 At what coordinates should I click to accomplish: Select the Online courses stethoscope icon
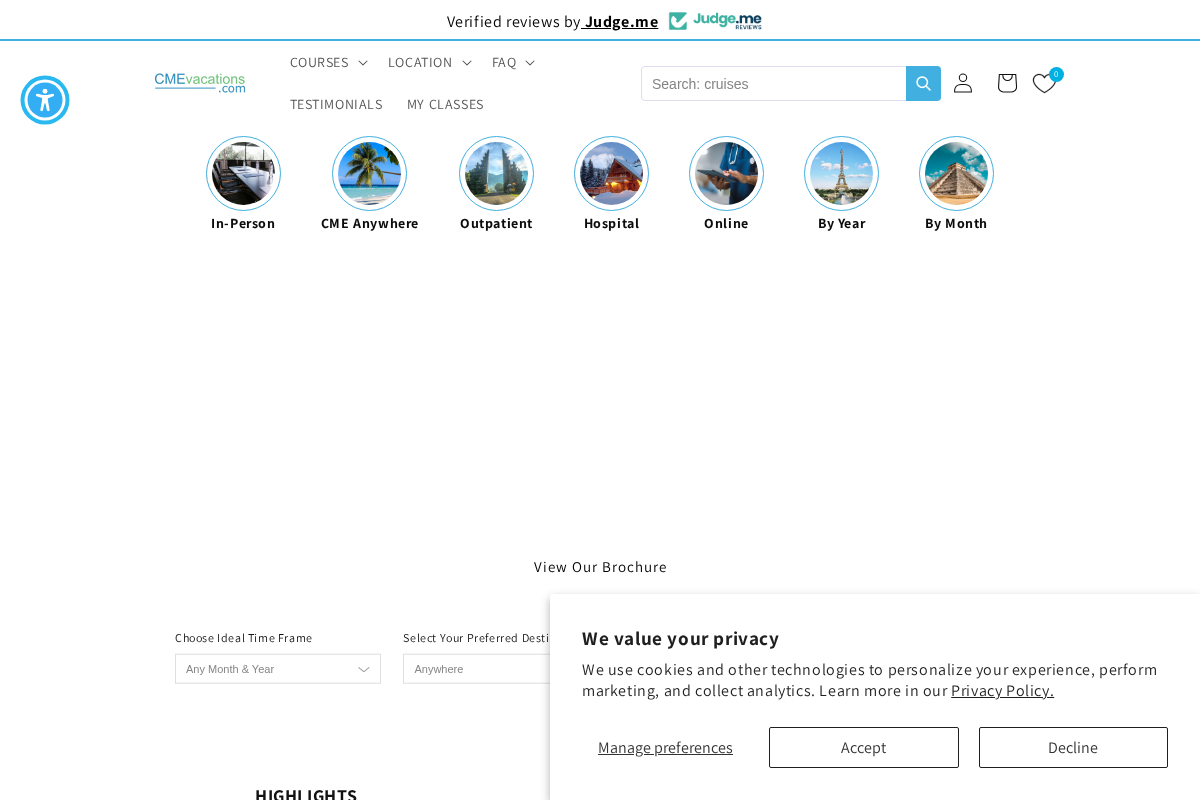click(x=726, y=173)
